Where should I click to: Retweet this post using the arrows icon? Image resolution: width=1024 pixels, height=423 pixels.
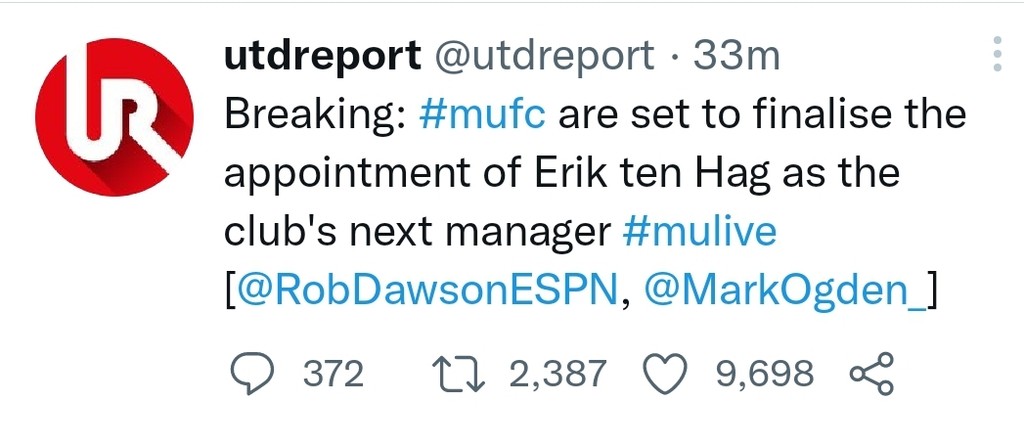[456, 374]
